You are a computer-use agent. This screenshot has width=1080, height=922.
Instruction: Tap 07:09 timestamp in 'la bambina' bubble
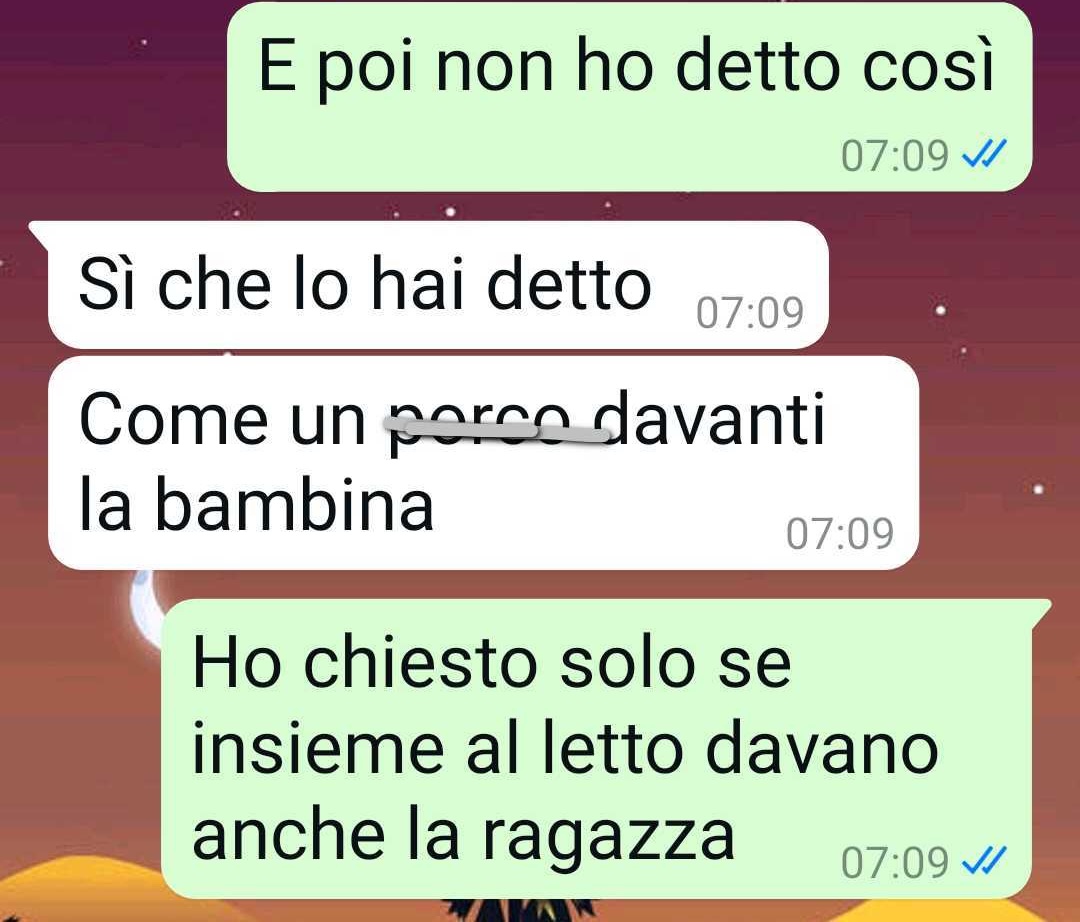point(840,534)
